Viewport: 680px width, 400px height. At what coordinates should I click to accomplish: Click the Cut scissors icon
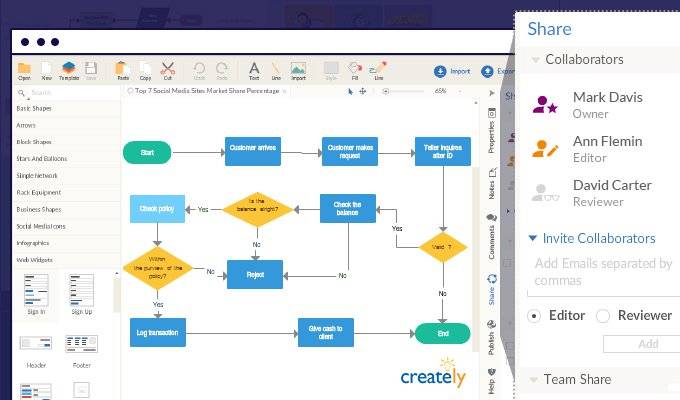(168, 69)
